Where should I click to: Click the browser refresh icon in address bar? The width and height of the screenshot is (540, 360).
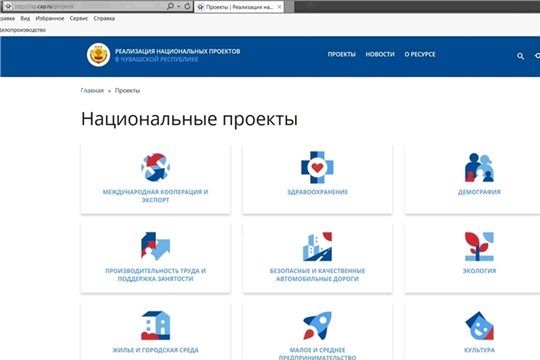coord(187,6)
